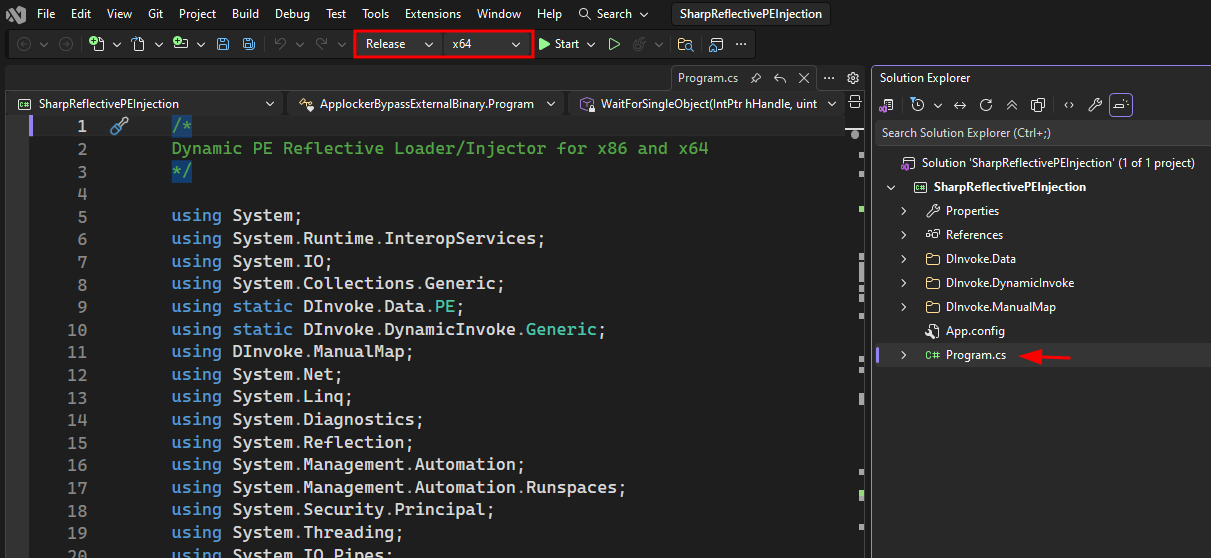Expand the DInvoke.Data folder

904,259
